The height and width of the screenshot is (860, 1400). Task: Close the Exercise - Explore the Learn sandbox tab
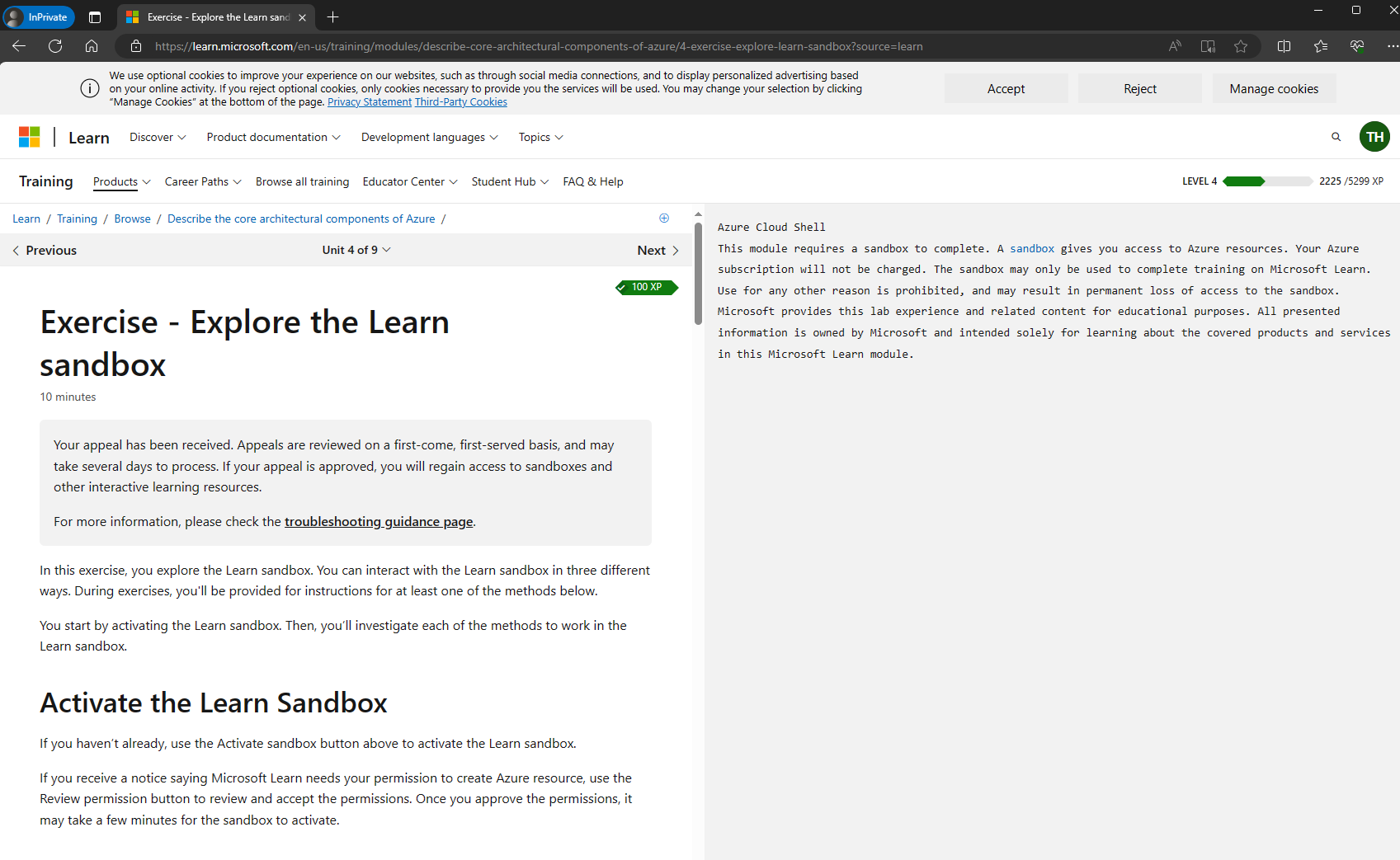303,17
